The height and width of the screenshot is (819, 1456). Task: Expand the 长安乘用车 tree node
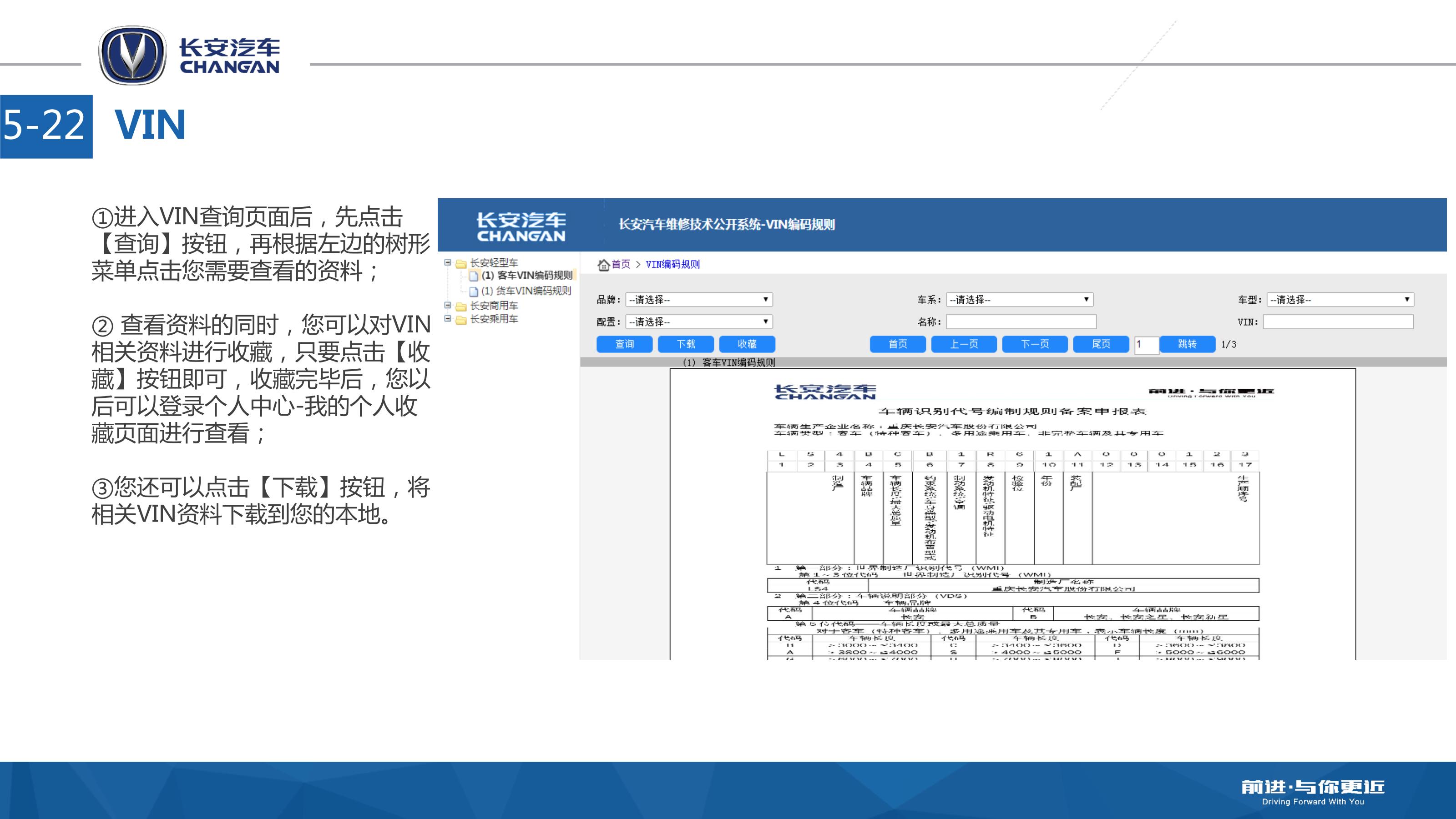(x=448, y=319)
